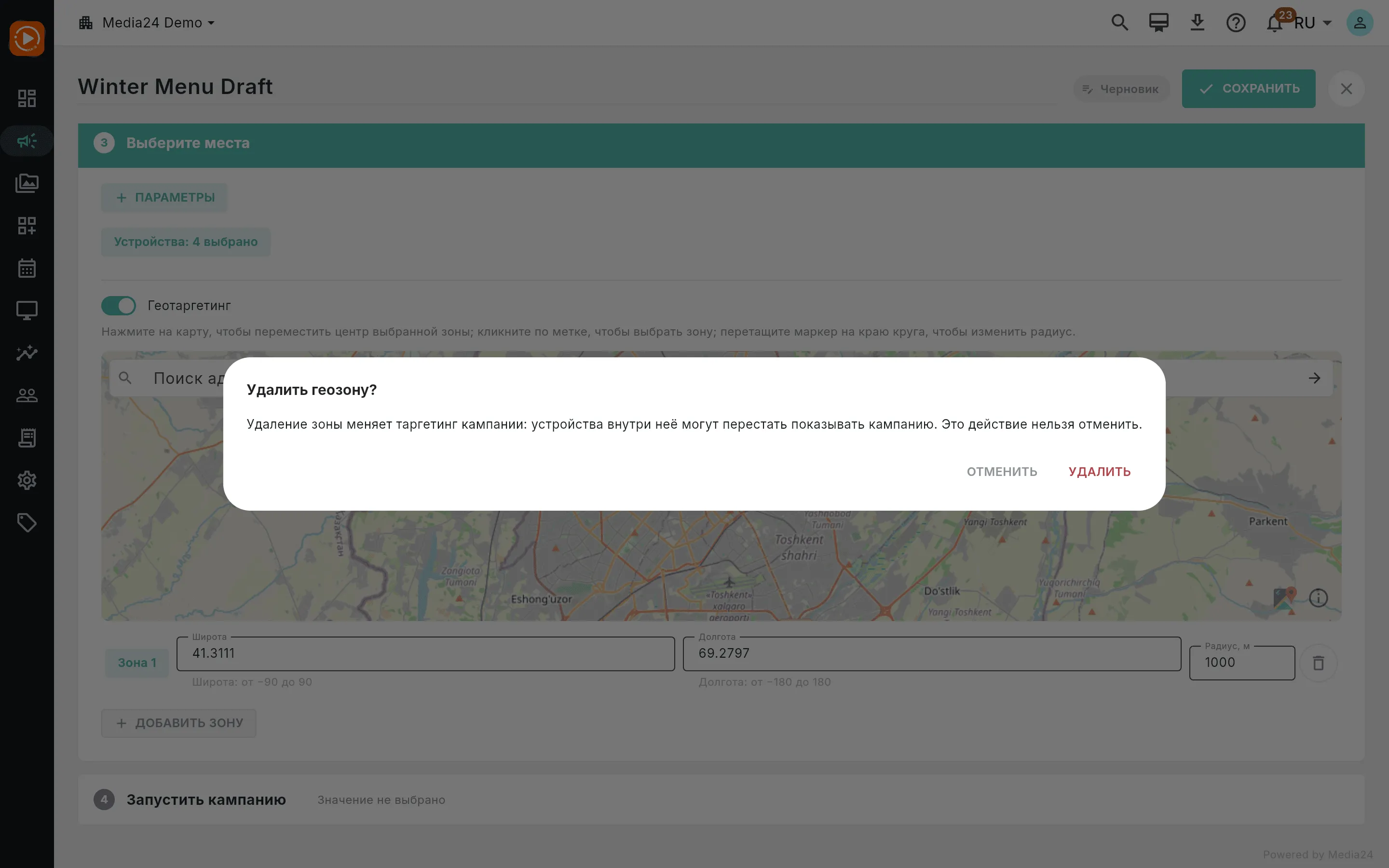Expand the Запустить кампанию step 4

pos(721,800)
